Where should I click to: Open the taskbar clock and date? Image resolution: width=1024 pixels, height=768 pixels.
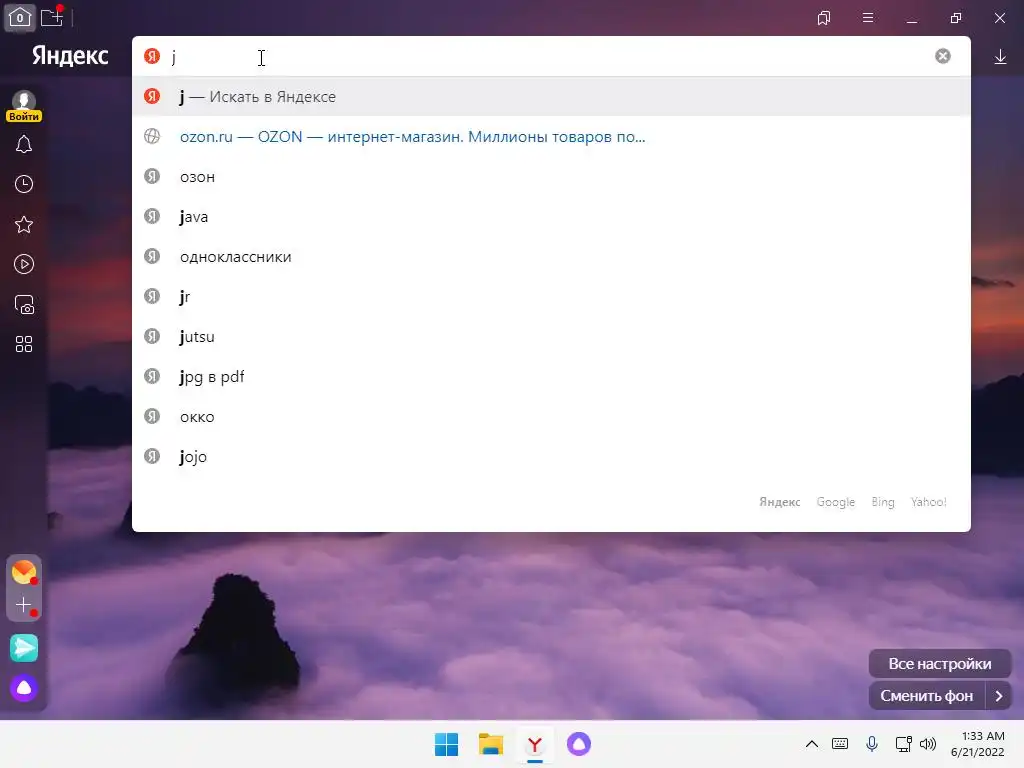pos(978,744)
